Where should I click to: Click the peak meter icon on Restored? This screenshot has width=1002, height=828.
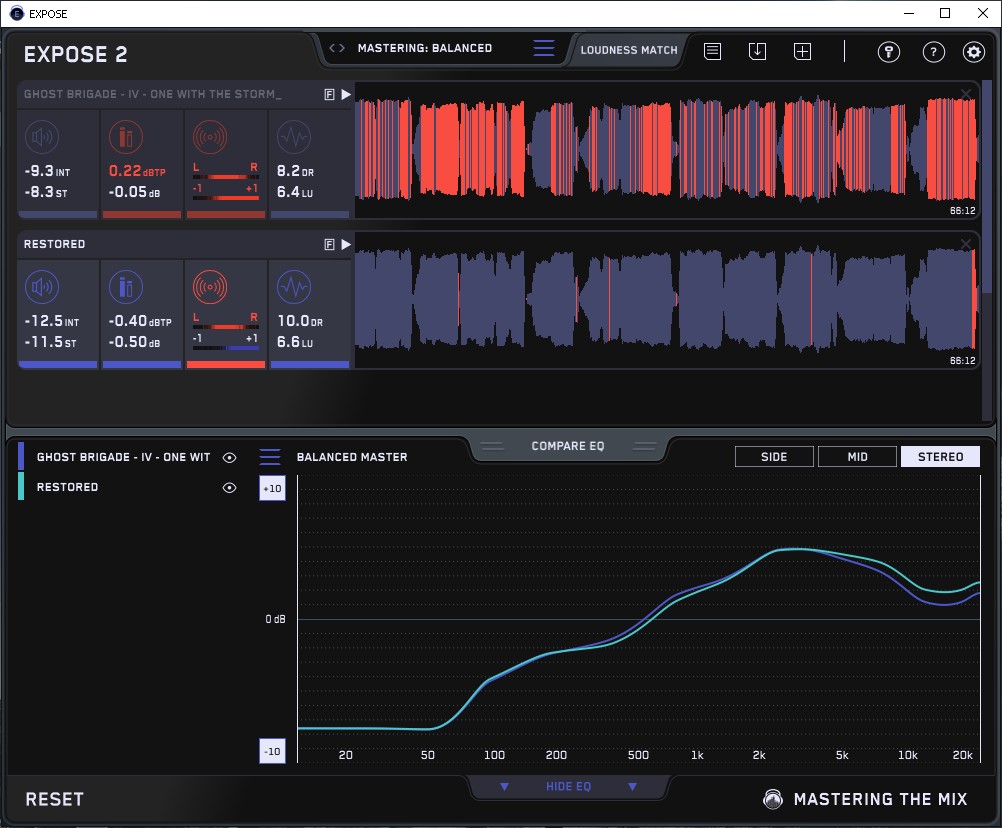coord(126,287)
